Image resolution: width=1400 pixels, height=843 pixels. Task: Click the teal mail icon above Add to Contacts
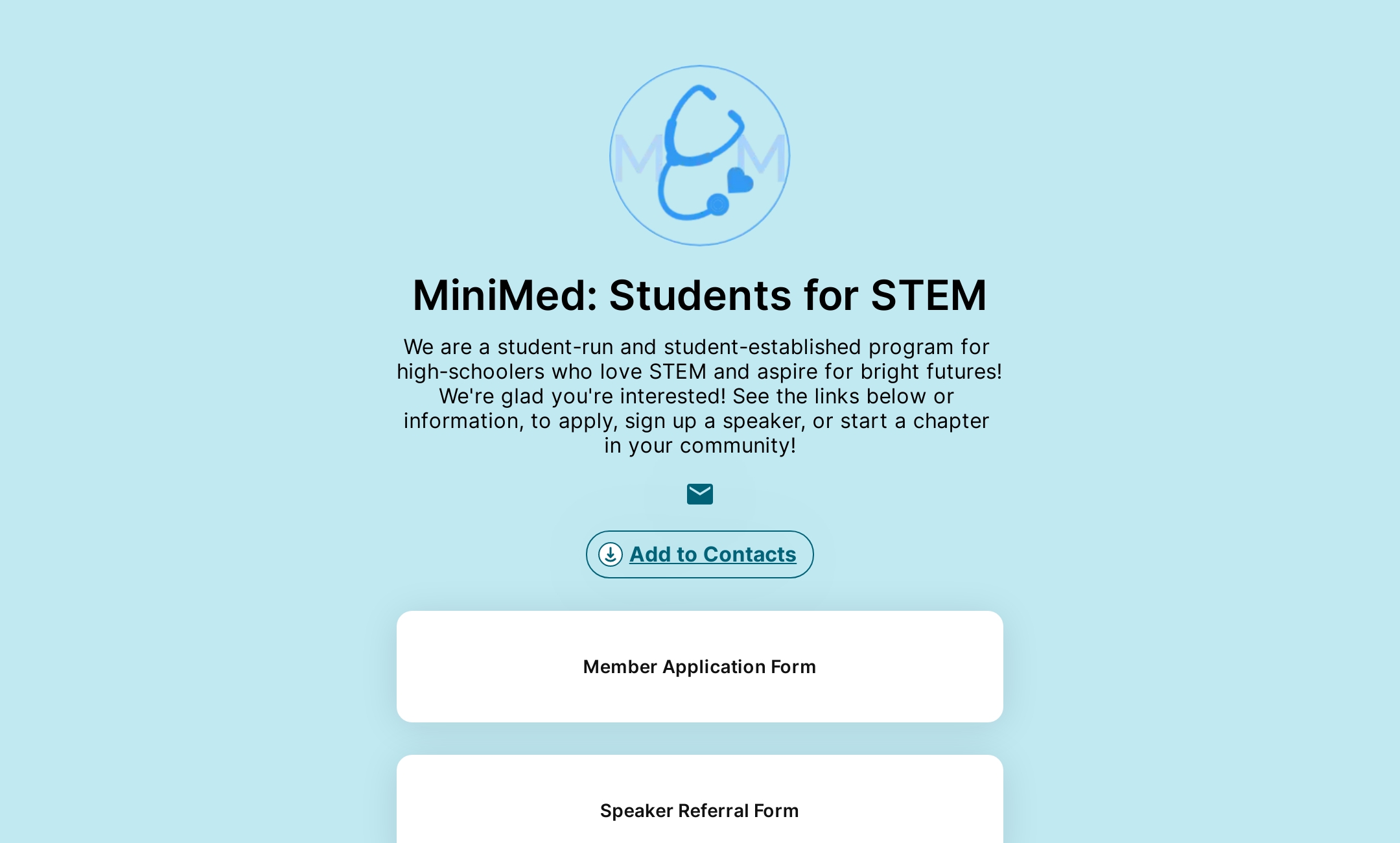[x=700, y=494]
